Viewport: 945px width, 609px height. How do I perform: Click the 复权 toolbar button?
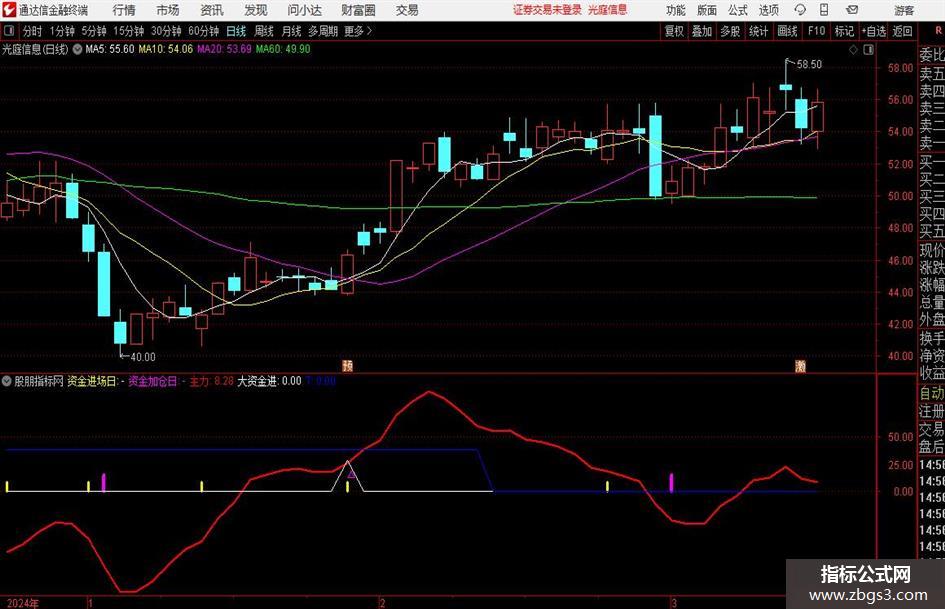(x=674, y=31)
